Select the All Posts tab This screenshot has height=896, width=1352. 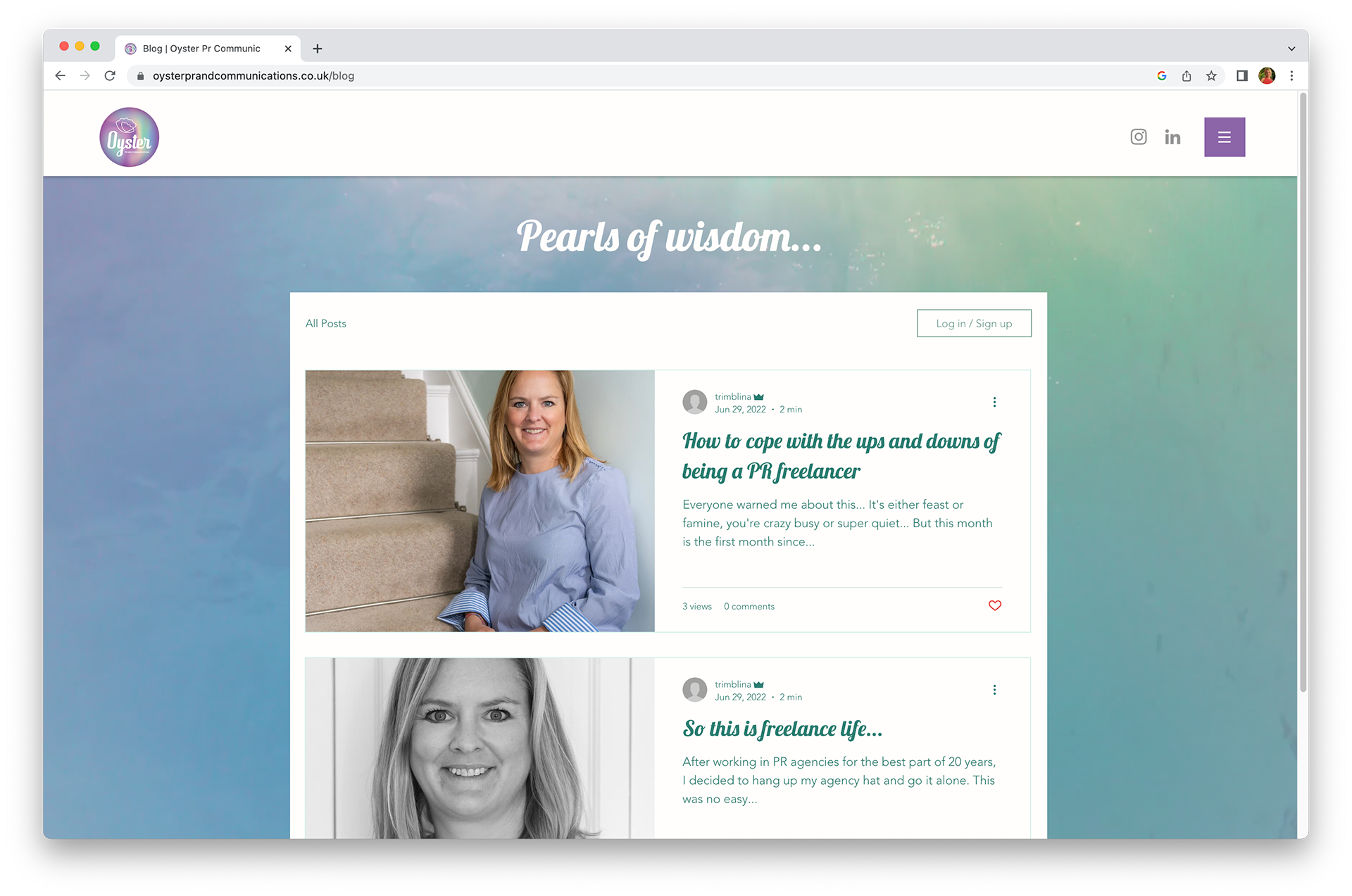(x=325, y=324)
